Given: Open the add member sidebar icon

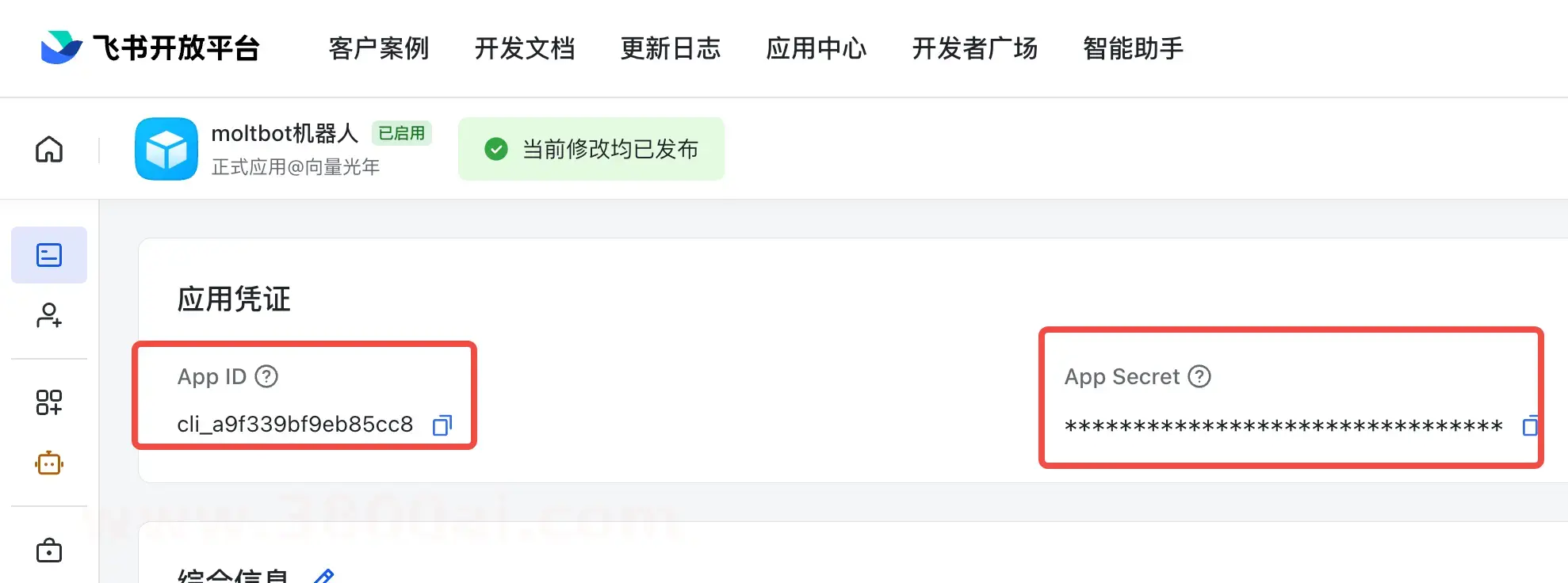Looking at the screenshot, I should coord(49,315).
